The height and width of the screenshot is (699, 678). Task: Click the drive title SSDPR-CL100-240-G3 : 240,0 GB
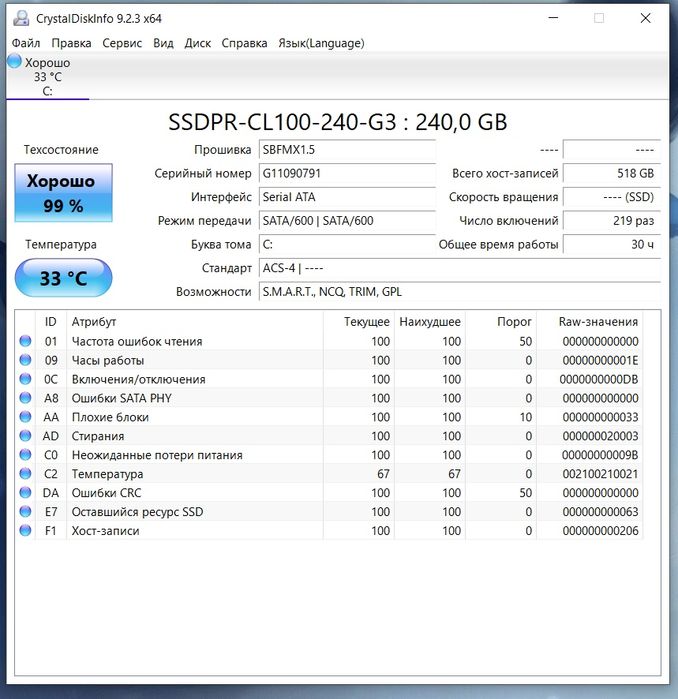click(338, 122)
